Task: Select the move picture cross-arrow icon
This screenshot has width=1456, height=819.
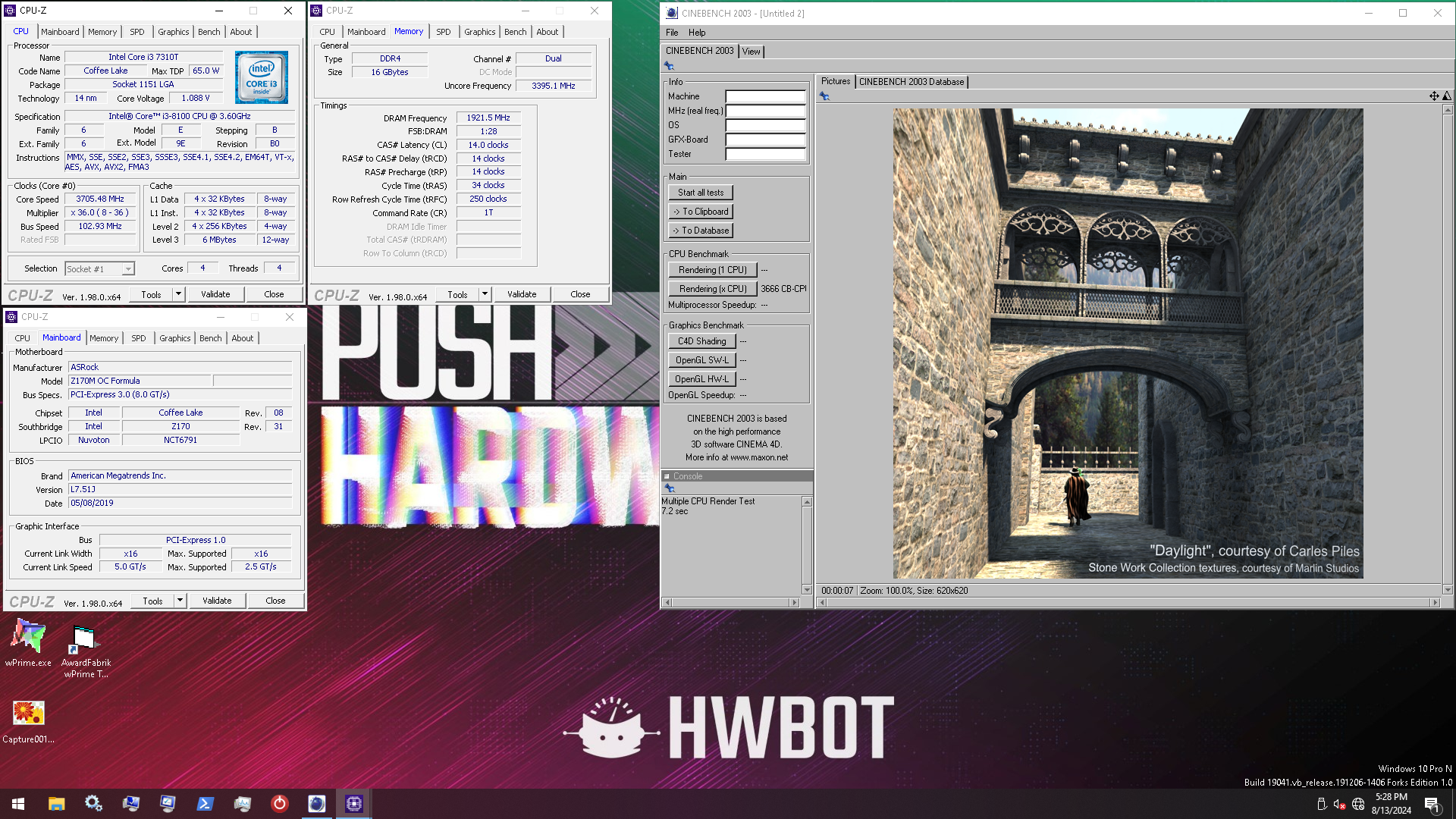Action: (x=1434, y=96)
